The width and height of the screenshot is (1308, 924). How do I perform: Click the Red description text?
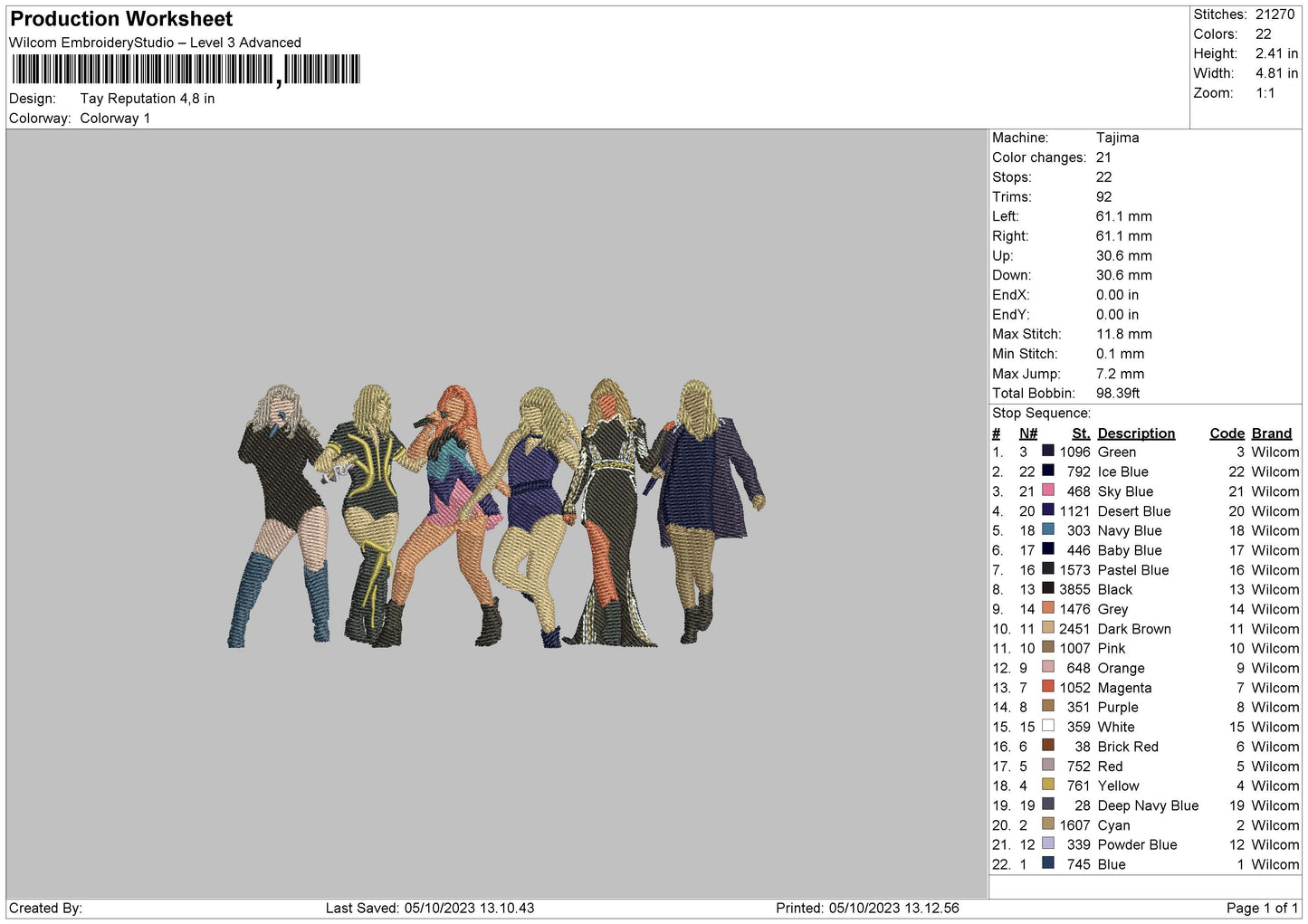click(1110, 767)
